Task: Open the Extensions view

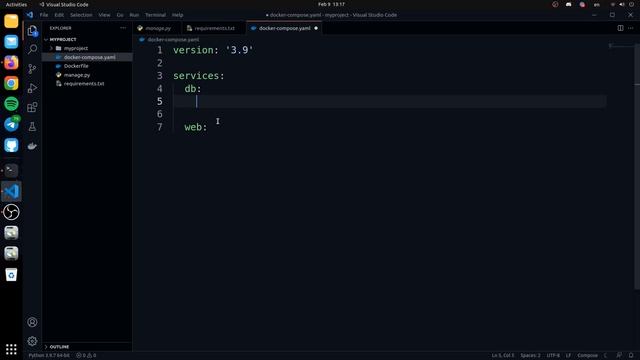Action: pos(32,107)
